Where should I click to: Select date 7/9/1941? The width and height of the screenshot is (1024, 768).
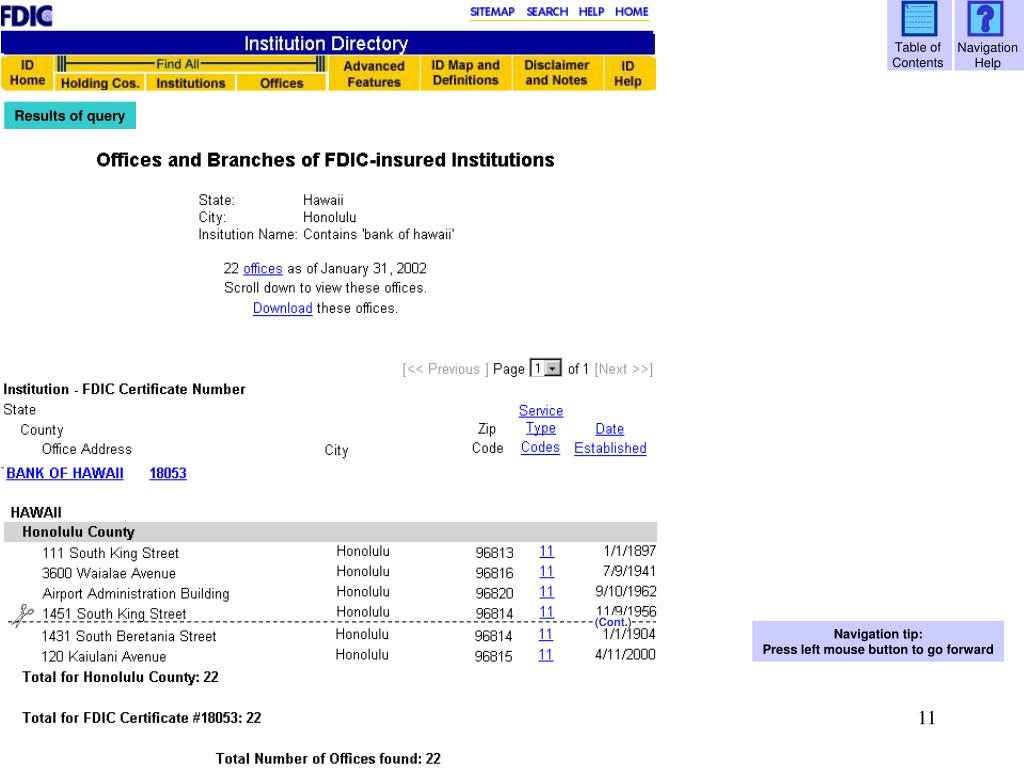pos(629,571)
